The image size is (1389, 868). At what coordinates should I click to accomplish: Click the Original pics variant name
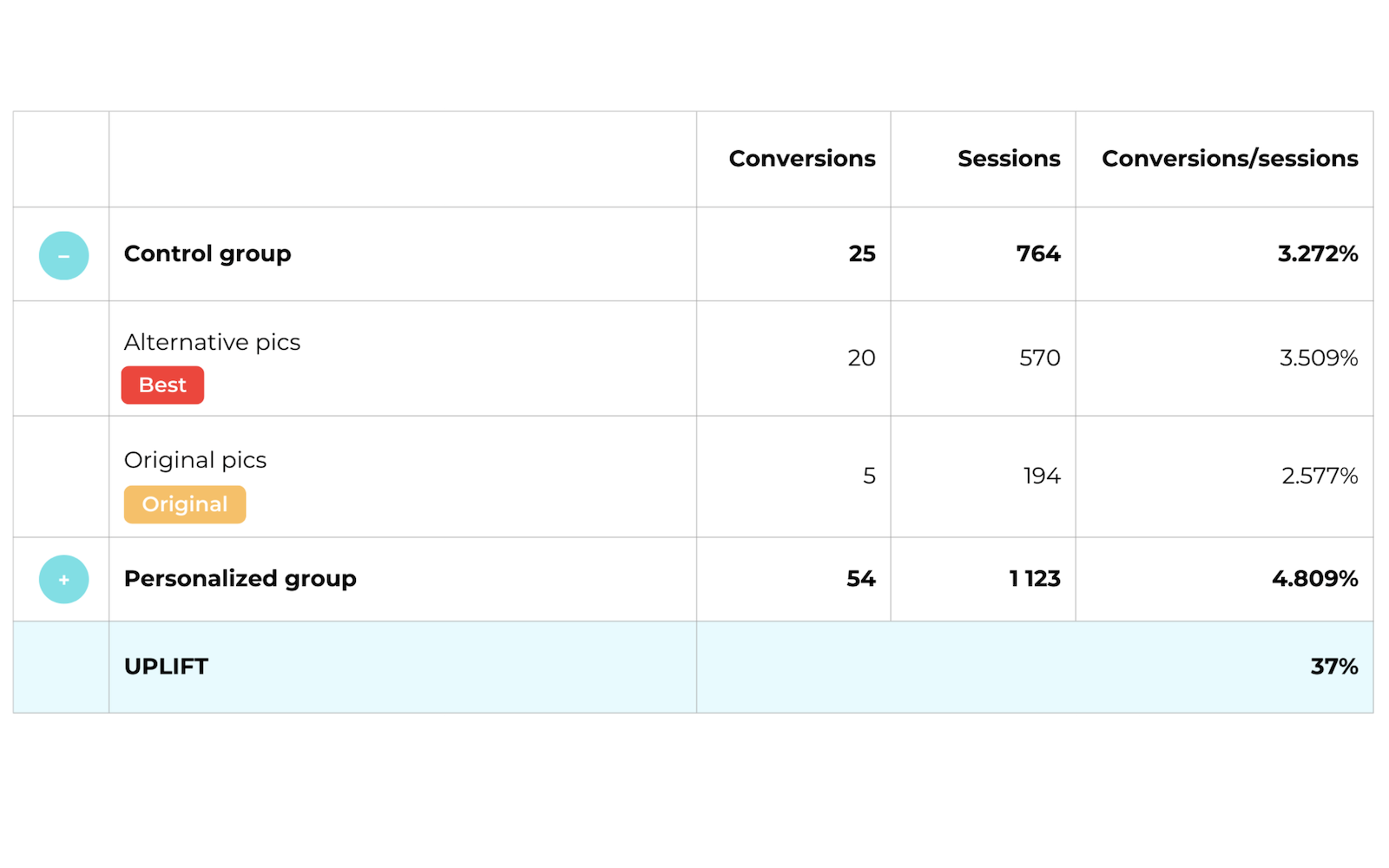[x=195, y=460]
